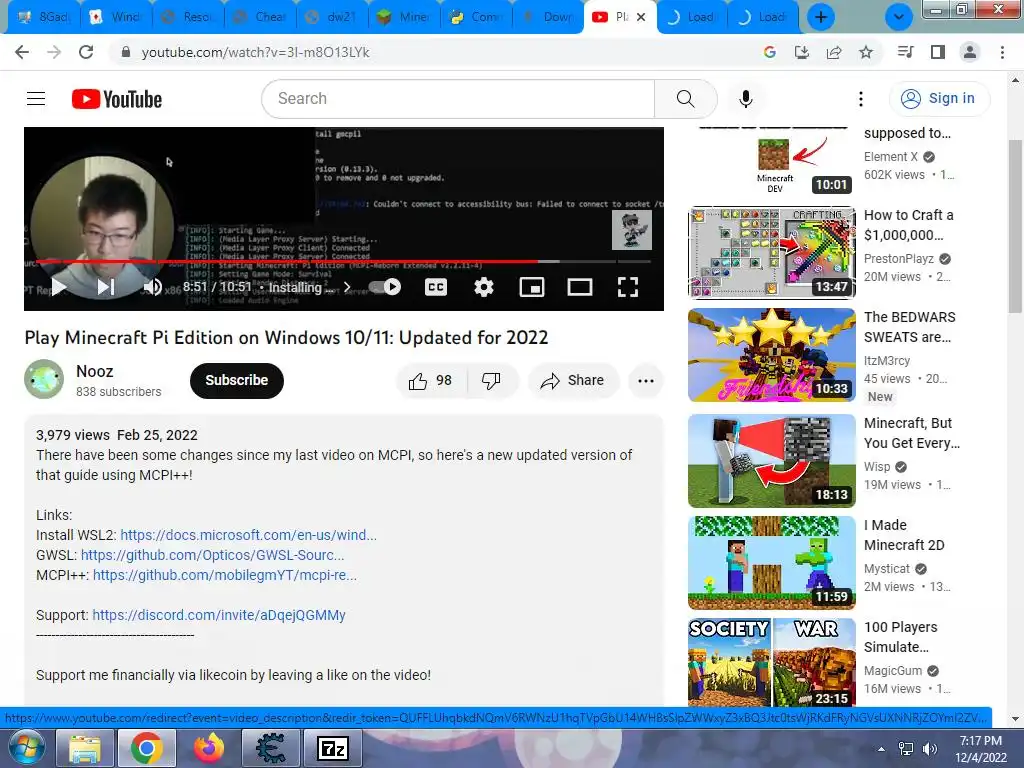
Task: Open the YouTube hamburger guide menu
Action: click(36, 99)
